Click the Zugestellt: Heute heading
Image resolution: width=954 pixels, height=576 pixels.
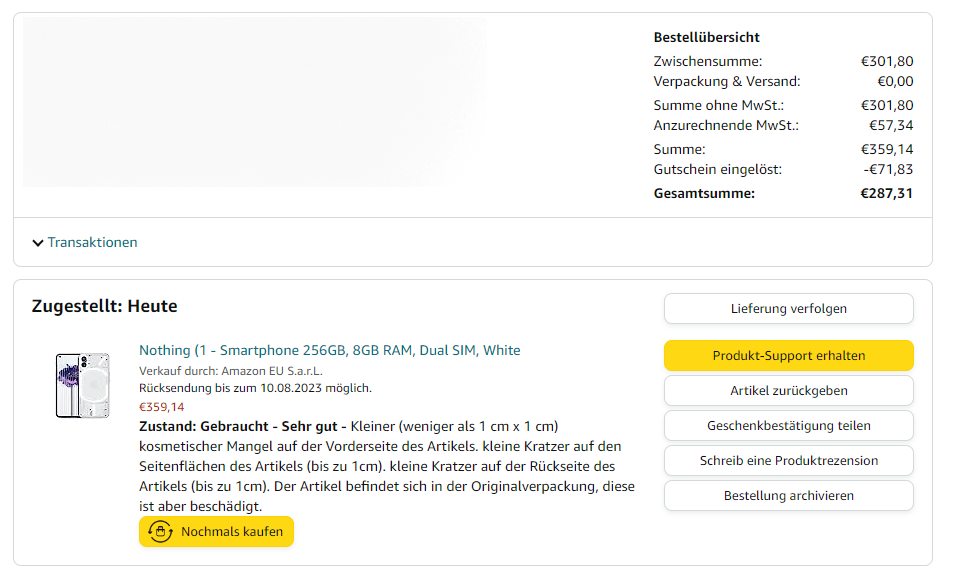pyautogui.click(x=104, y=306)
